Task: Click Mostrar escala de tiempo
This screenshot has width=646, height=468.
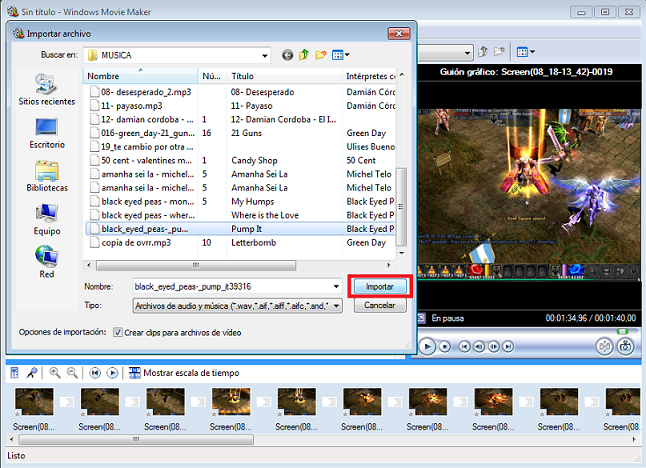Action: [184, 373]
